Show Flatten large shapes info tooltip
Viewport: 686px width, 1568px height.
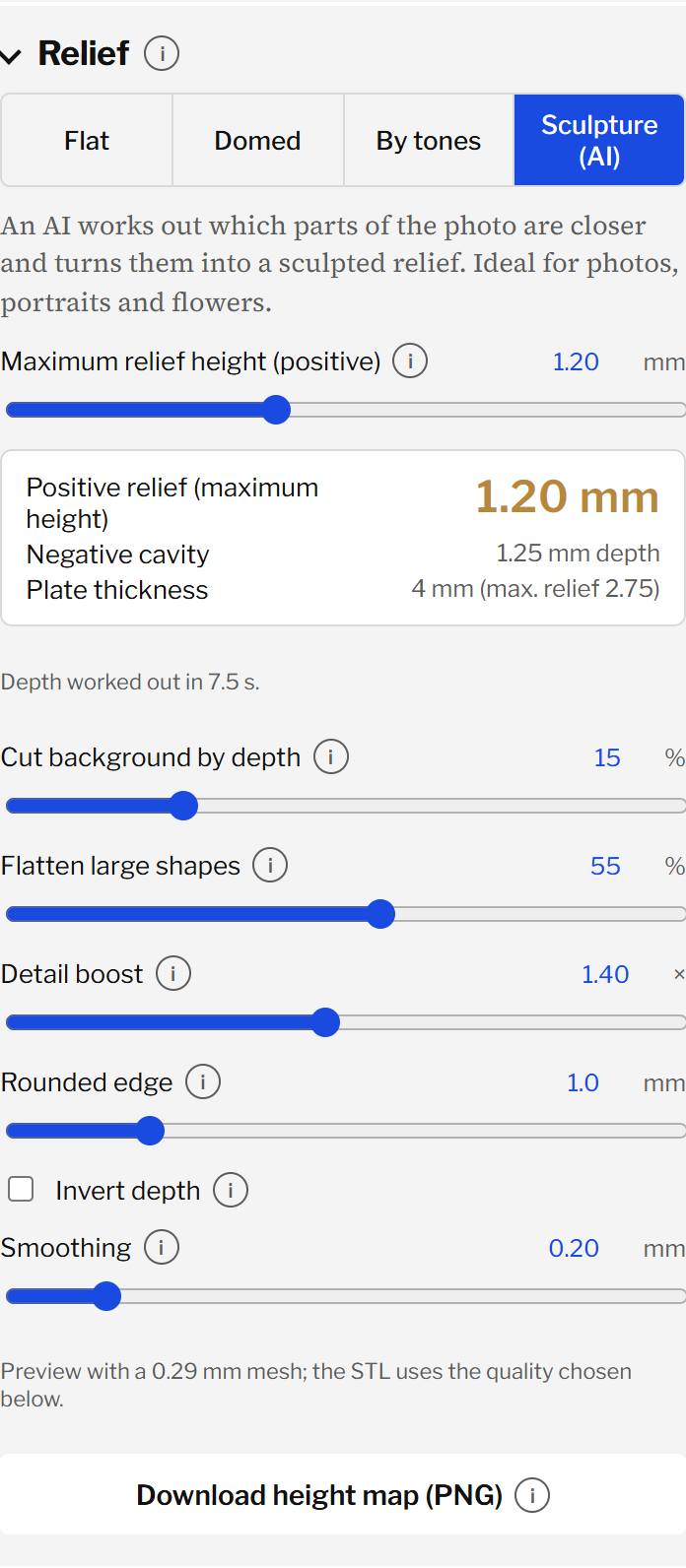tap(270, 865)
